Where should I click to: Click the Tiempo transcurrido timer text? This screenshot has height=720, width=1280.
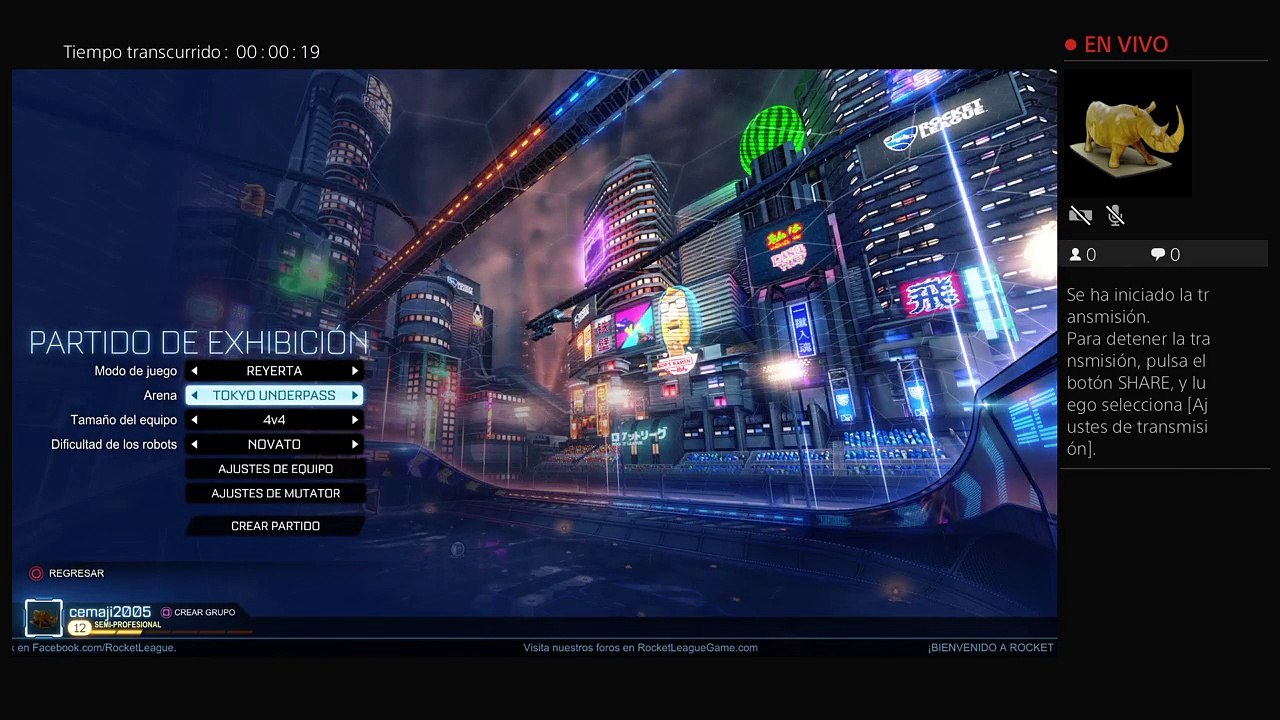click(191, 52)
